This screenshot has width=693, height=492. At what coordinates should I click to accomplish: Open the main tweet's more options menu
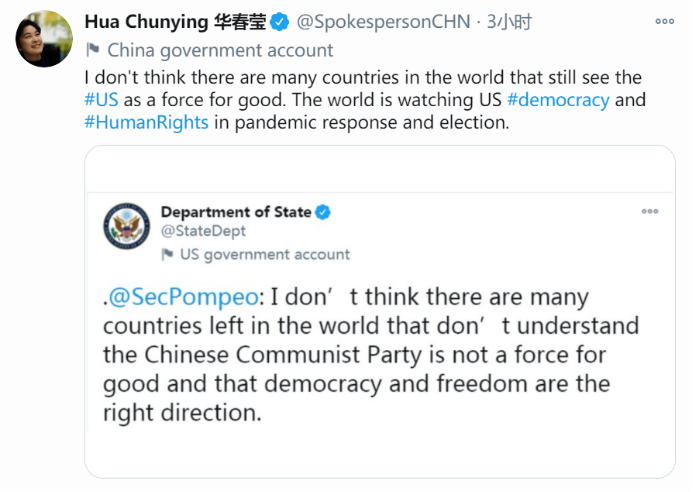point(664,21)
